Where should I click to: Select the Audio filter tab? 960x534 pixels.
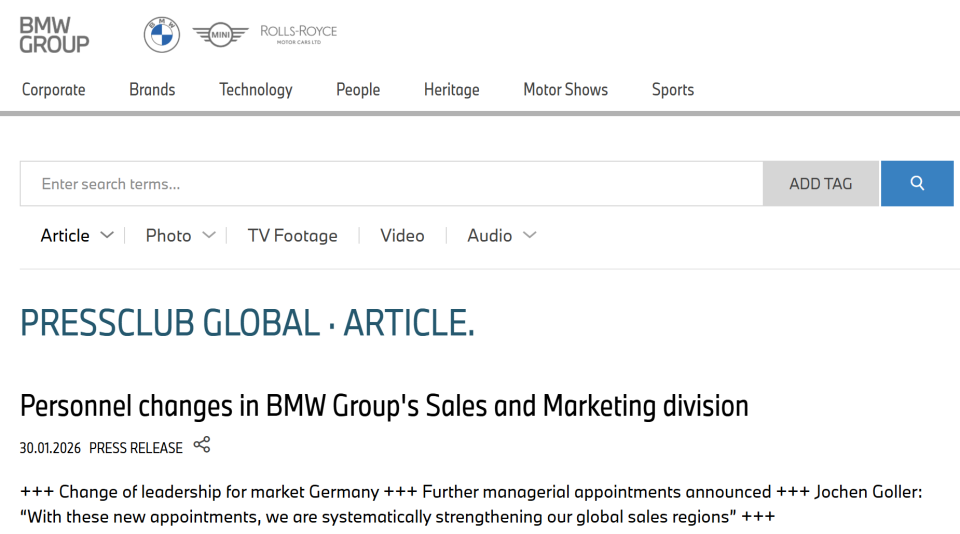(x=490, y=235)
